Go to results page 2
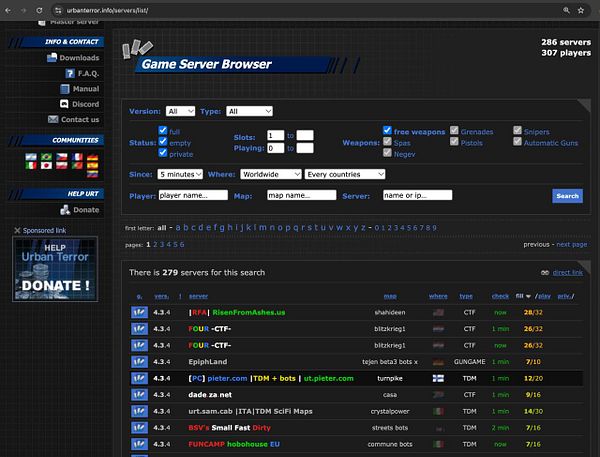Viewport: 600px width, 457px height. coord(155,245)
